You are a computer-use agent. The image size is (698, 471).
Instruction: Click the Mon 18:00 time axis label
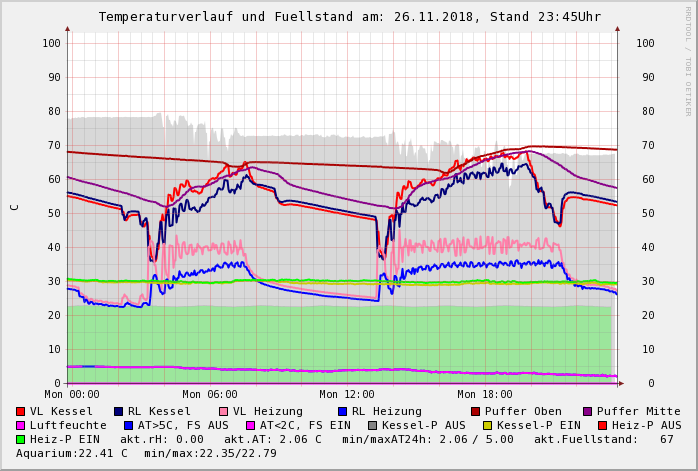coord(484,394)
